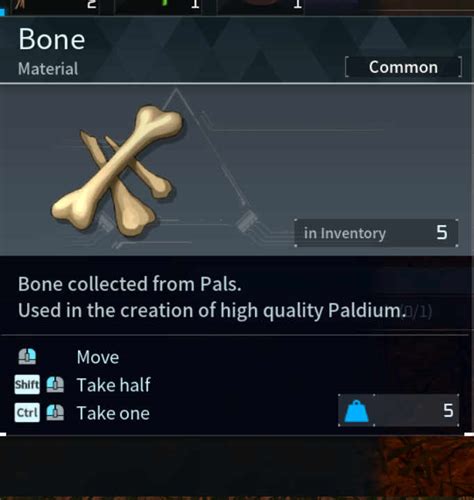Click the Bone collected from Pals description
The image size is (474, 500).
(130, 284)
